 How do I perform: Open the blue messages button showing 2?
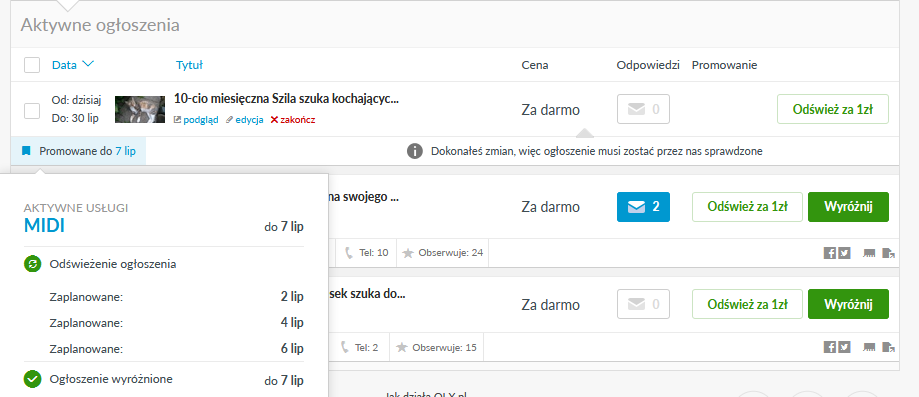(643, 206)
